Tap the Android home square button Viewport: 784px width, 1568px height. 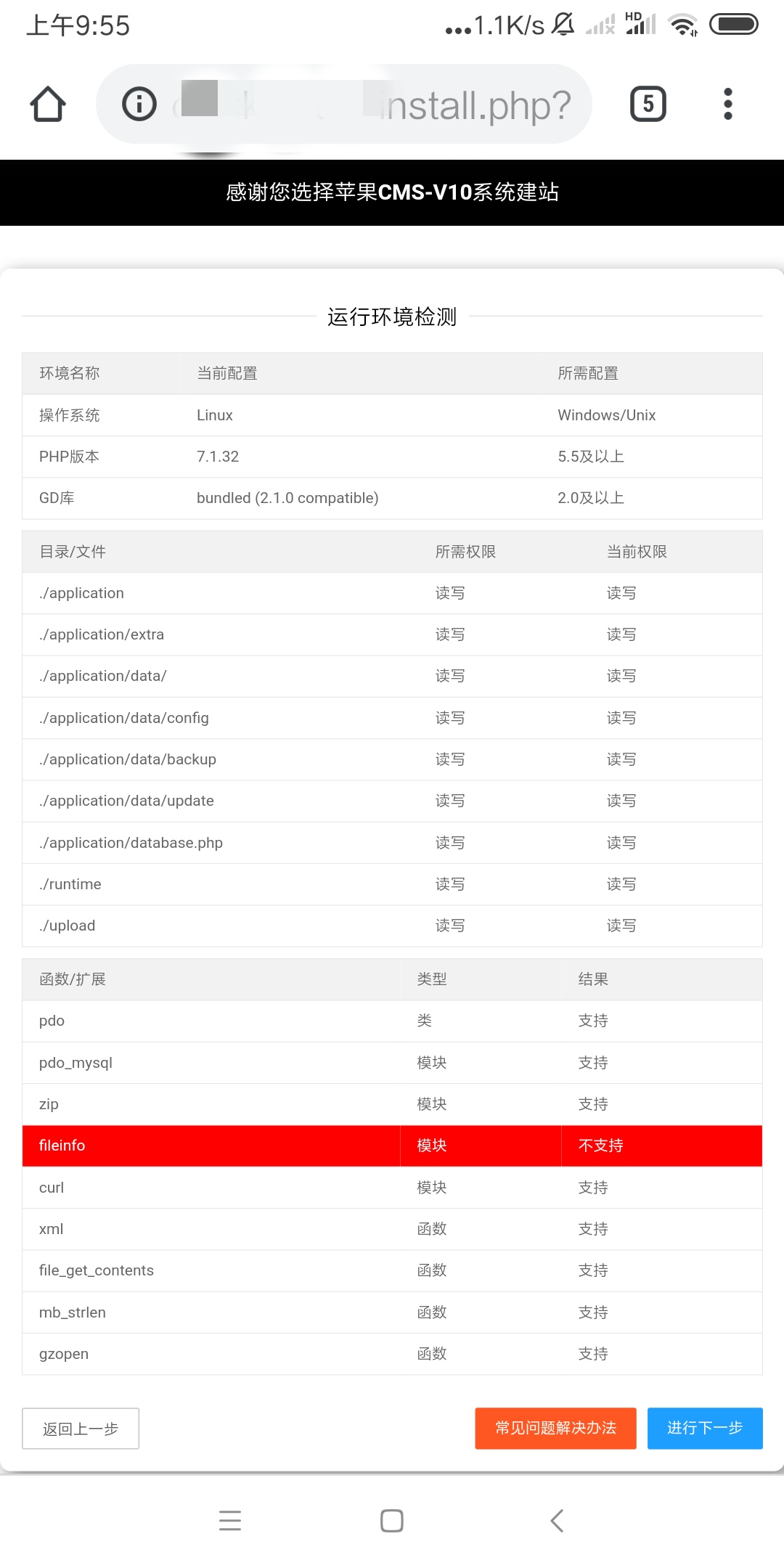click(392, 1521)
